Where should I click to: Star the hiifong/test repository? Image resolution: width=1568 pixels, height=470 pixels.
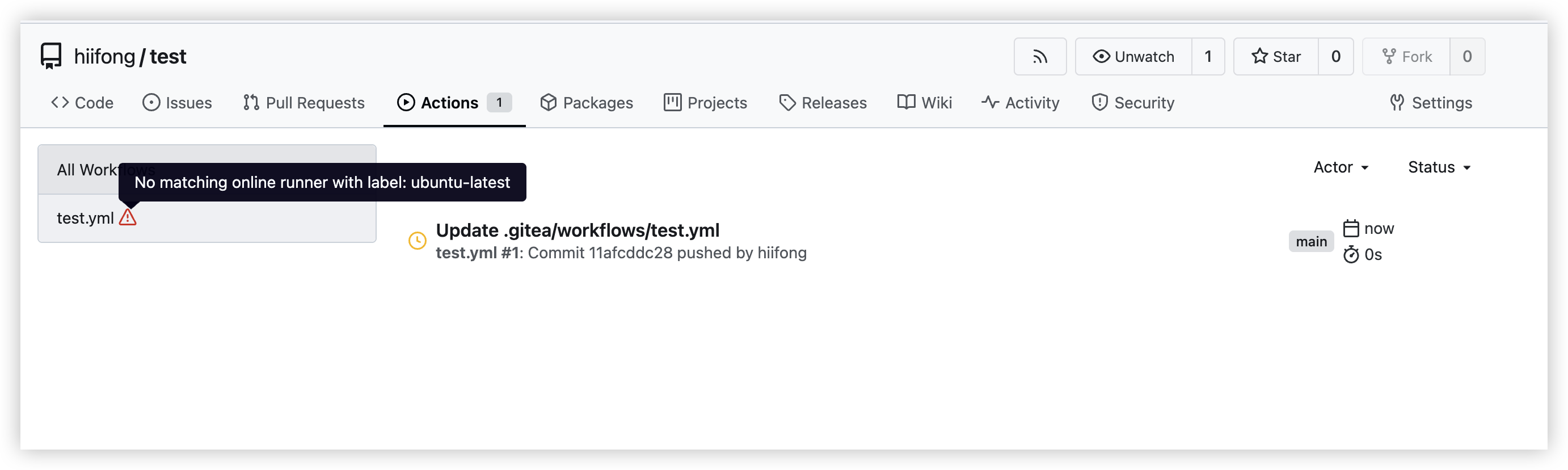pos(1276,57)
